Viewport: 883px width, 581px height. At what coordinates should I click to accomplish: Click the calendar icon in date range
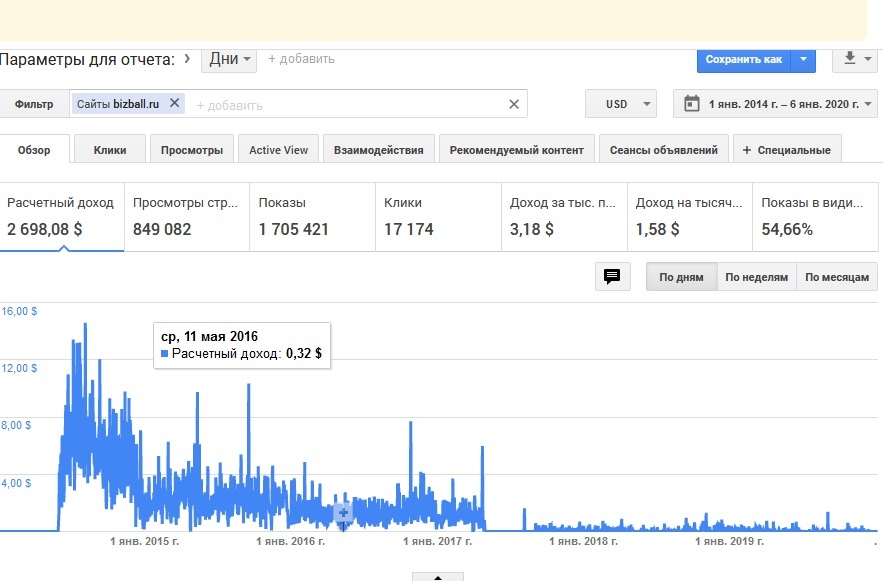(692, 104)
